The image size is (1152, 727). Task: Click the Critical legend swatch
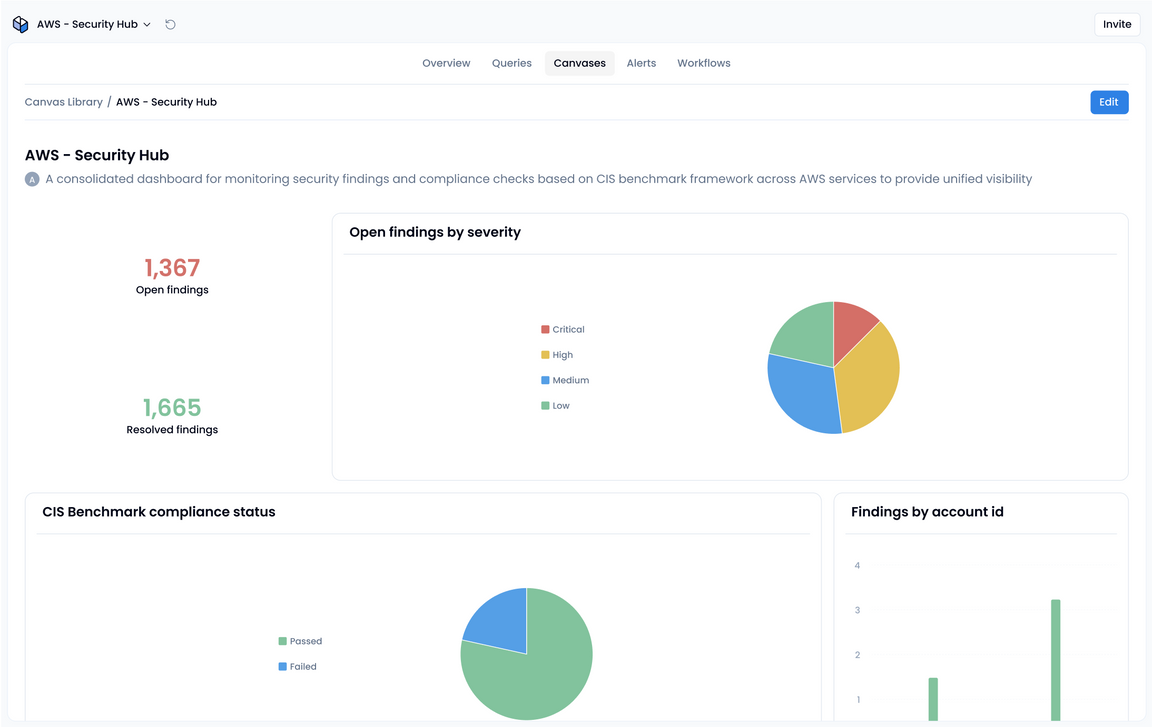pos(545,330)
